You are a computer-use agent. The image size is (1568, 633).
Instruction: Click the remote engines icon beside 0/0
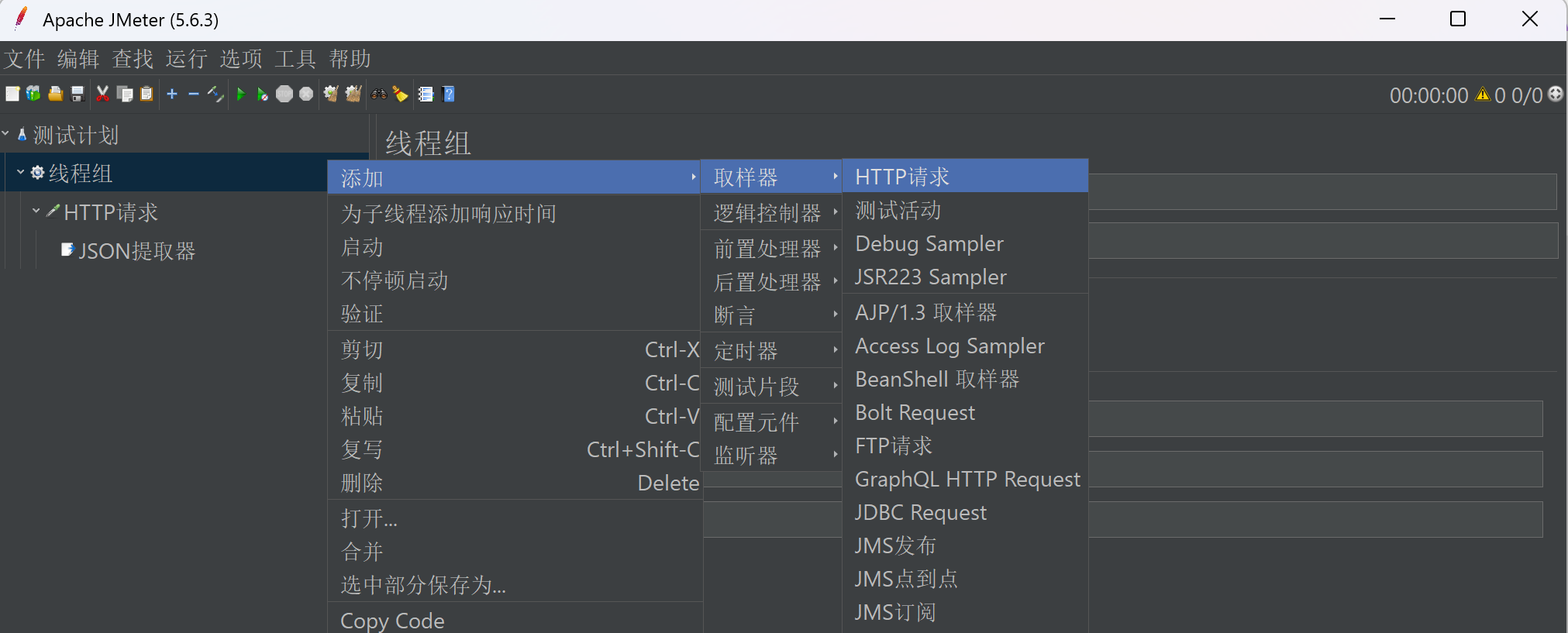(x=1556, y=94)
